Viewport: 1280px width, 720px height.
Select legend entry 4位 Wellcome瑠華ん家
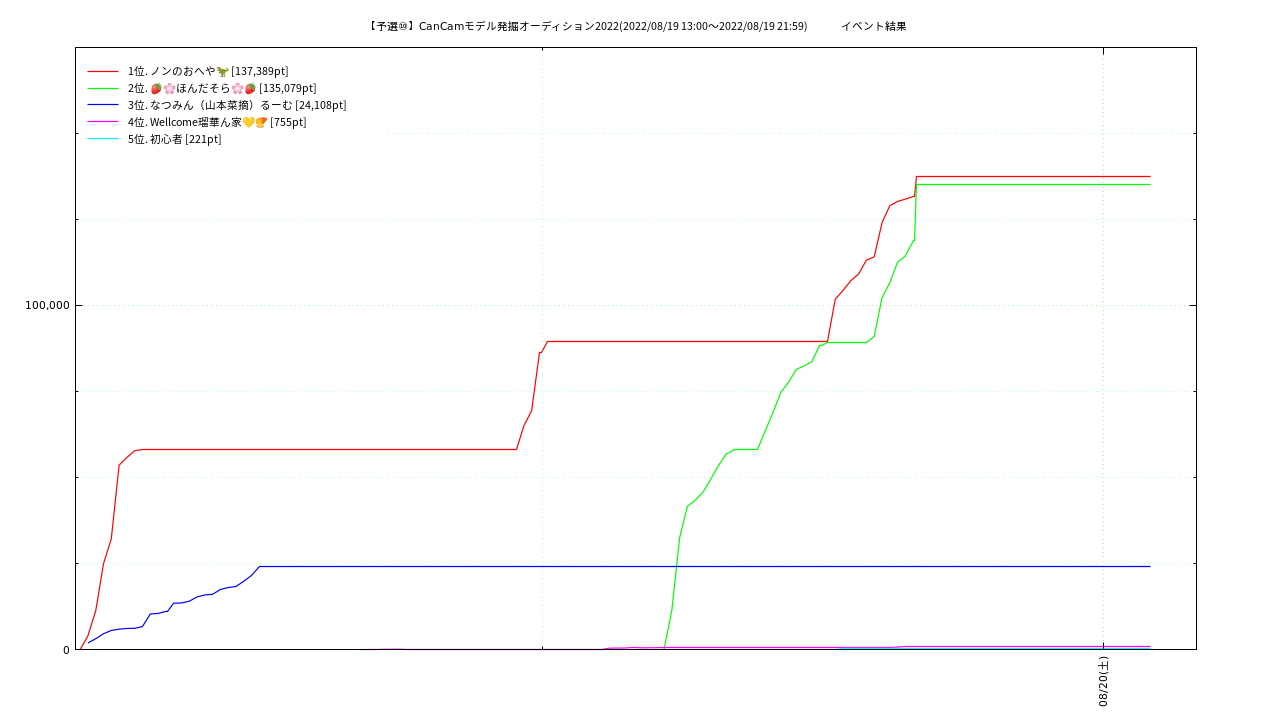(217, 122)
